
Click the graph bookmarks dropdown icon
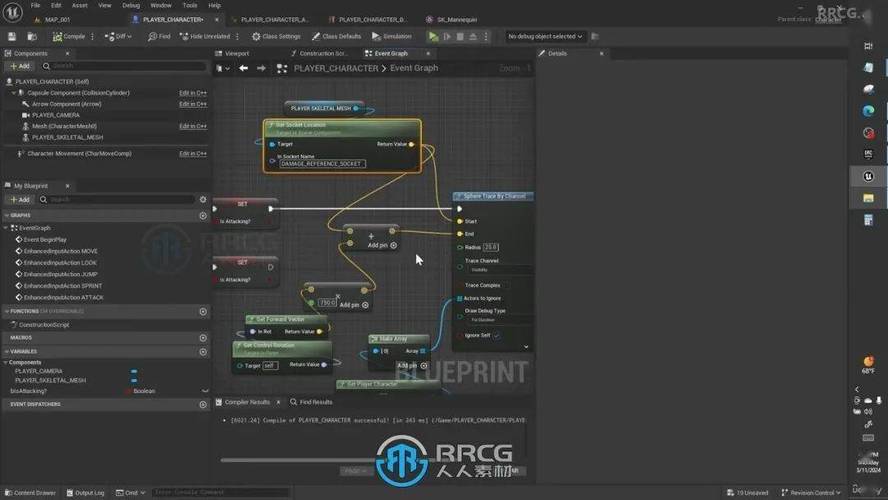(x=223, y=69)
